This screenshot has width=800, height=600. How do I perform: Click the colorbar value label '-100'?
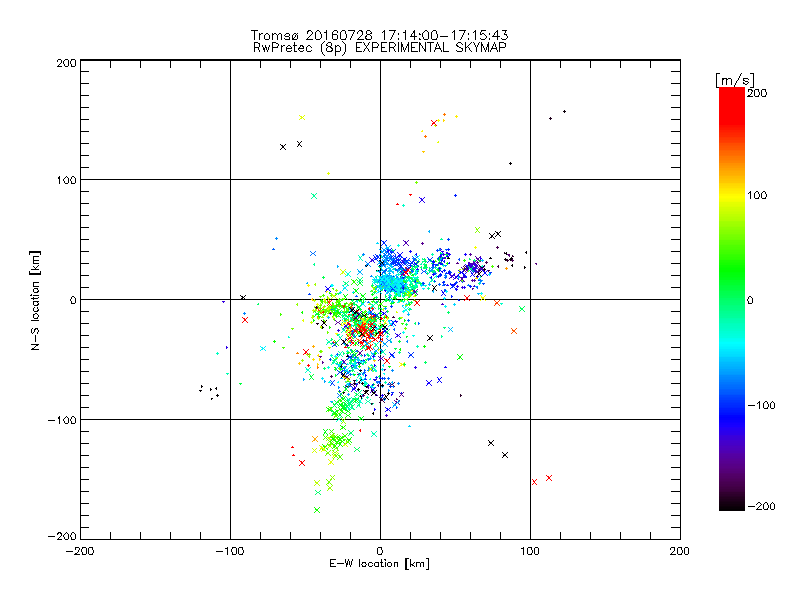[x=761, y=406]
